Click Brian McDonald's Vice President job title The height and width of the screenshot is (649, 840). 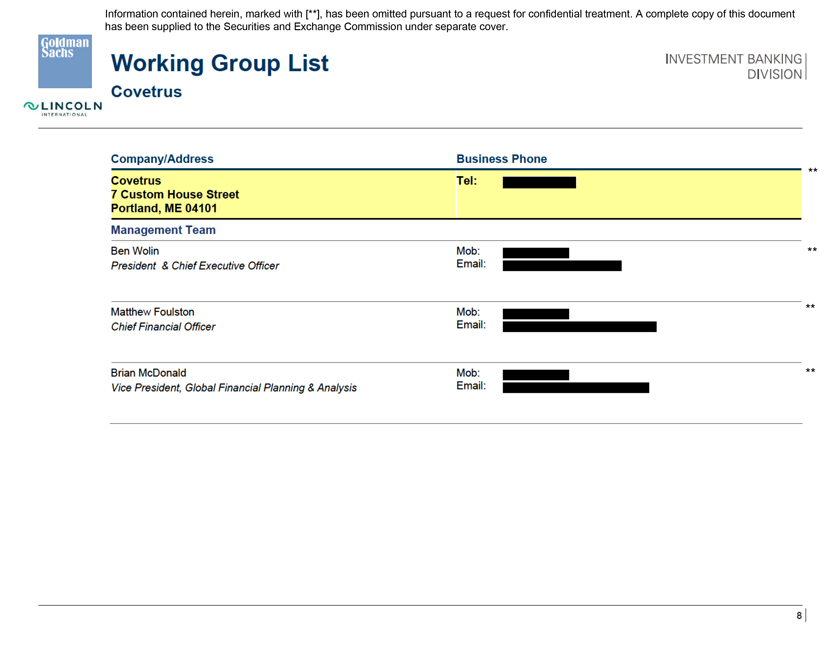(233, 387)
